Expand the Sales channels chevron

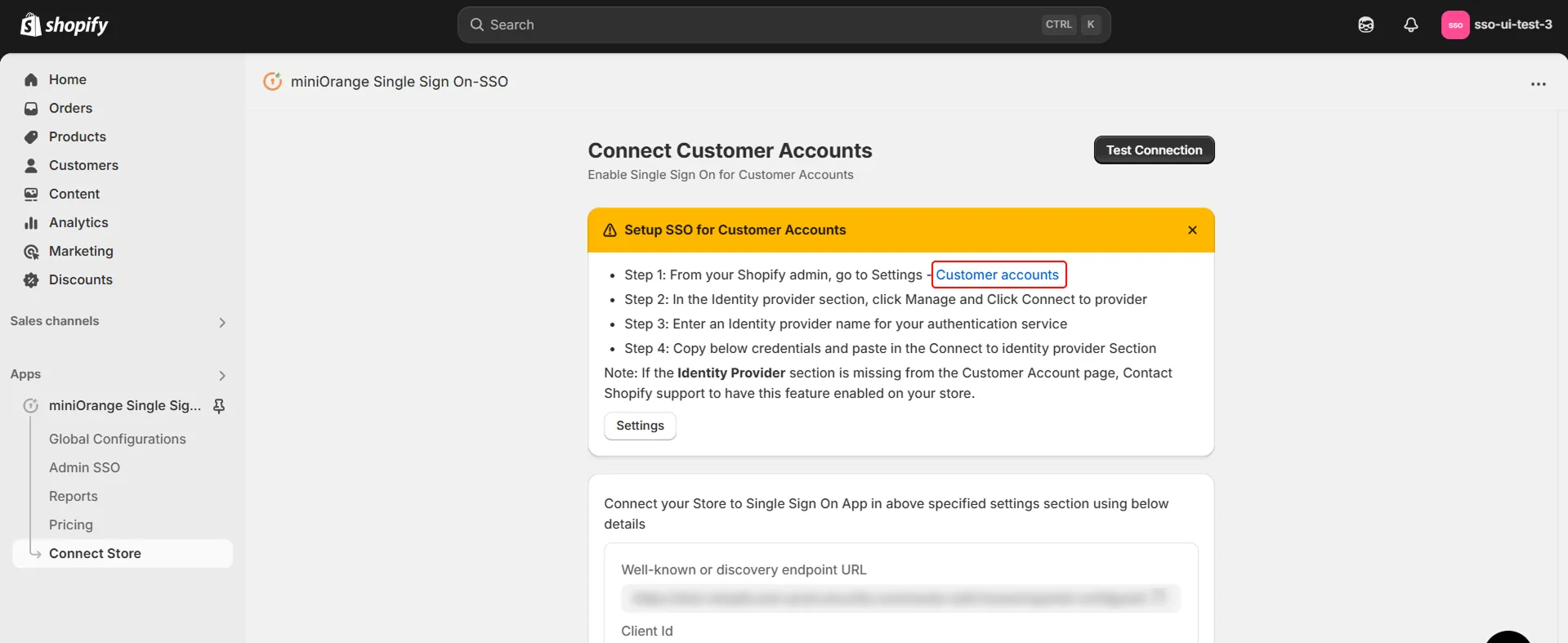(x=222, y=322)
